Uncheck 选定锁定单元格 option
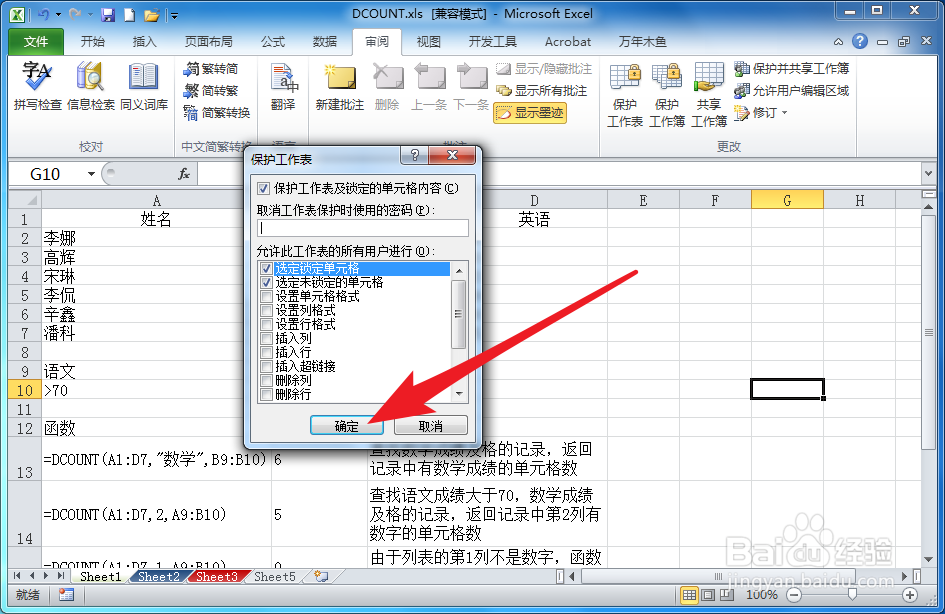Viewport: 945px width, 614px height. point(266,269)
